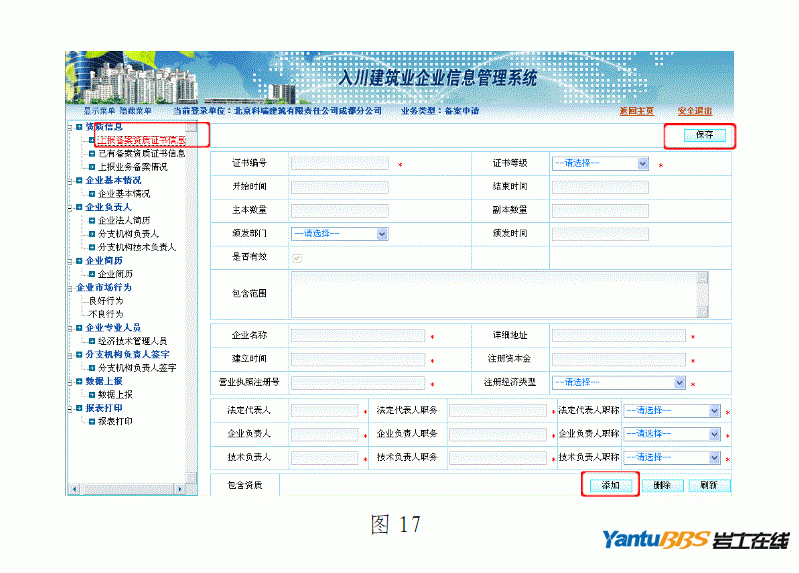Click the 证书编号 input field
Image resolution: width=799 pixels, height=573 pixels.
[338, 163]
